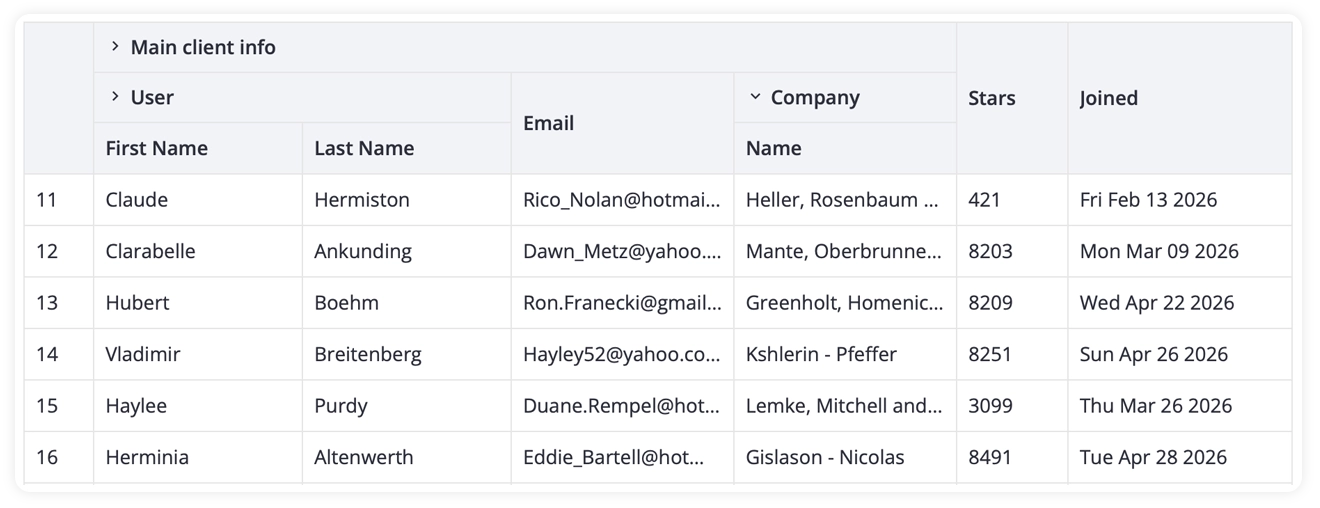
Task: Click the email cell starting with Ron.Franecki
Action: tap(621, 303)
